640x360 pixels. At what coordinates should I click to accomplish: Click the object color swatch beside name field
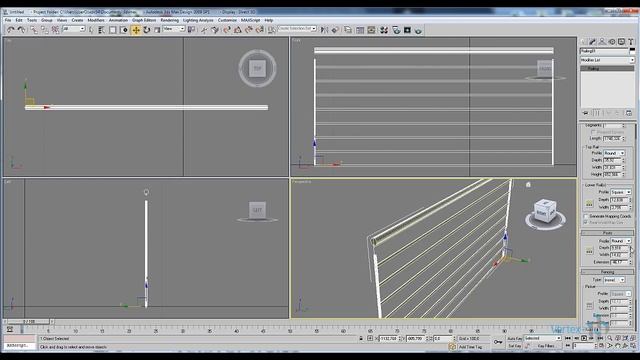pyautogui.click(x=632, y=51)
